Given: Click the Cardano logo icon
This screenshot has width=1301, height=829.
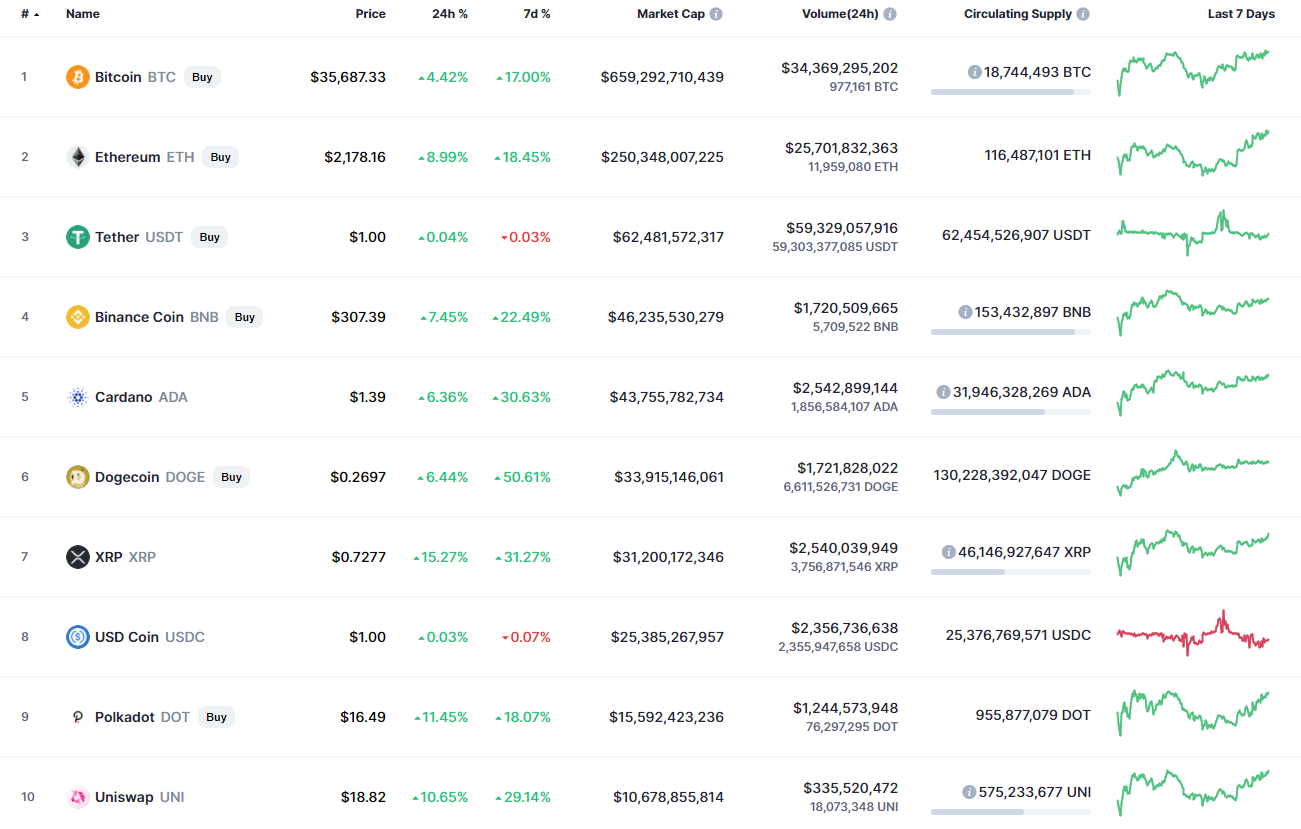Looking at the screenshot, I should click(x=77, y=397).
